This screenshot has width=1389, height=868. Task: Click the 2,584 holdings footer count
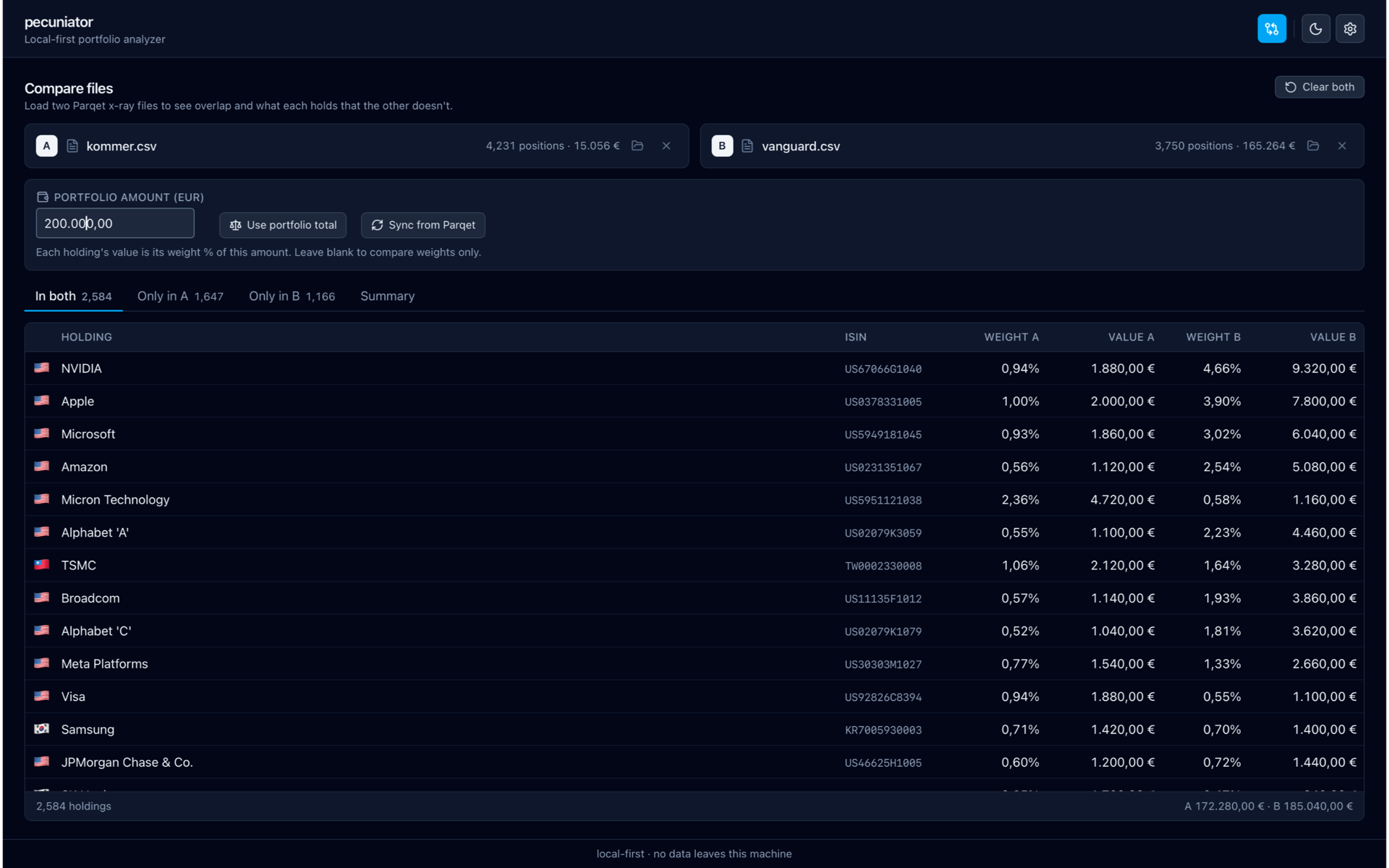point(74,806)
